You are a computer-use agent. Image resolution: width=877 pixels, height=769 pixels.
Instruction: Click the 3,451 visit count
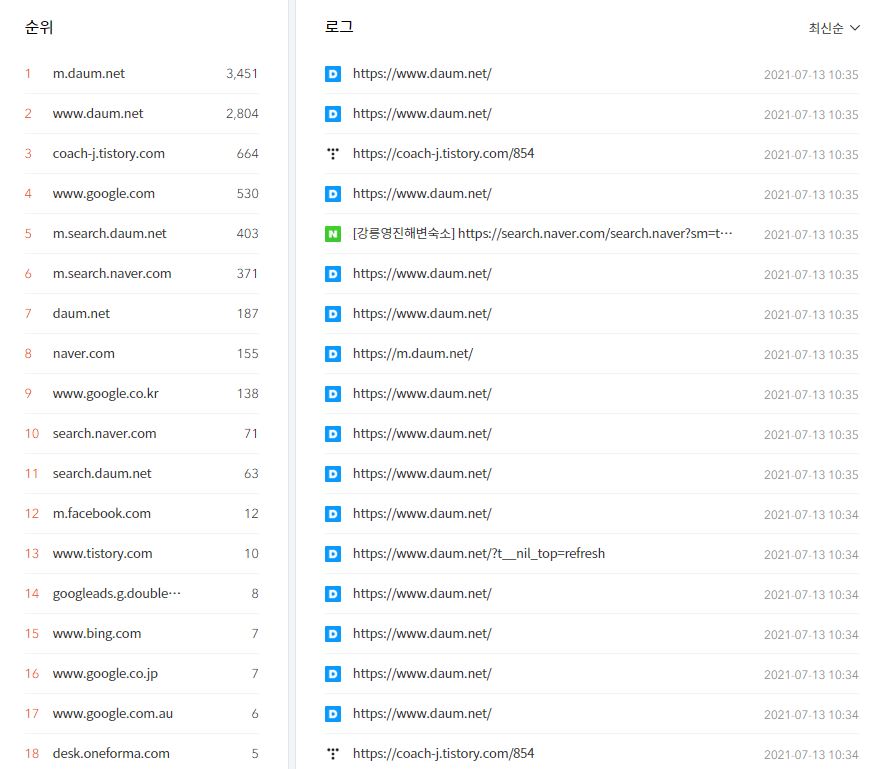(242, 74)
